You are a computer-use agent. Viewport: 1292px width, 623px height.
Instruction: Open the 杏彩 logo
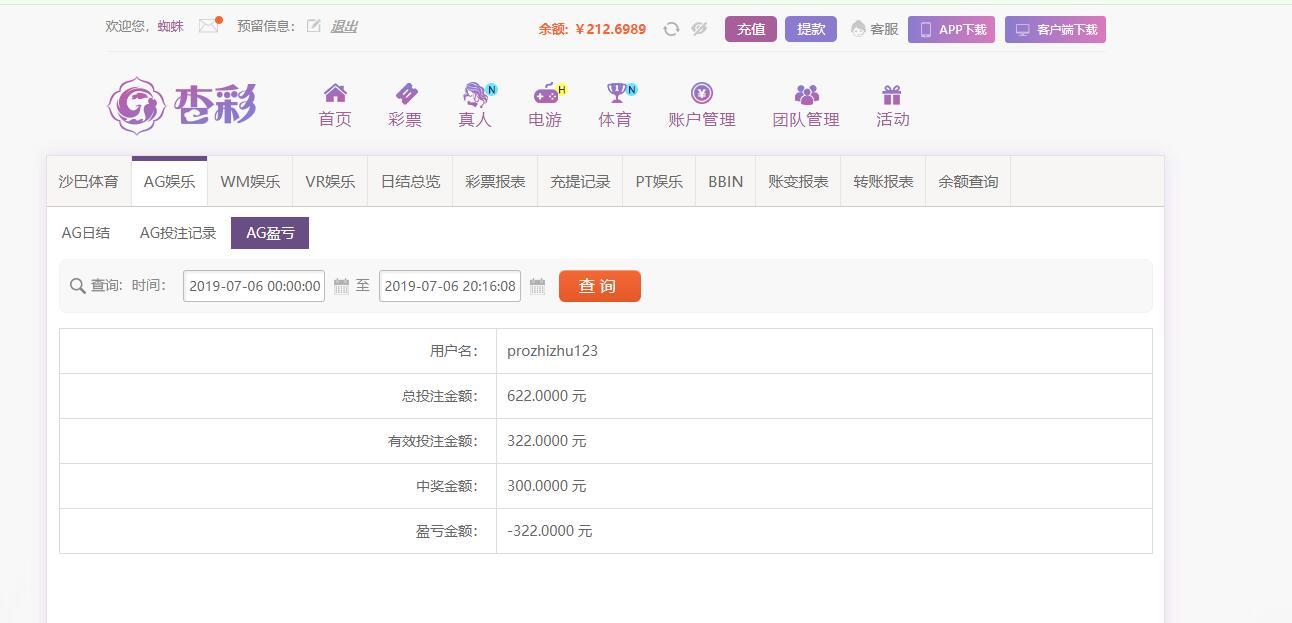pyautogui.click(x=182, y=105)
